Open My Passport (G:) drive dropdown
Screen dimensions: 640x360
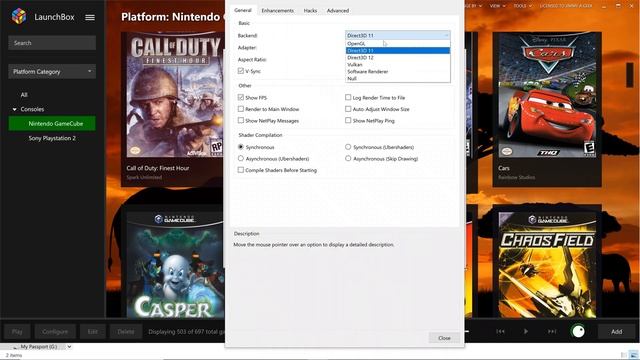coord(69,347)
